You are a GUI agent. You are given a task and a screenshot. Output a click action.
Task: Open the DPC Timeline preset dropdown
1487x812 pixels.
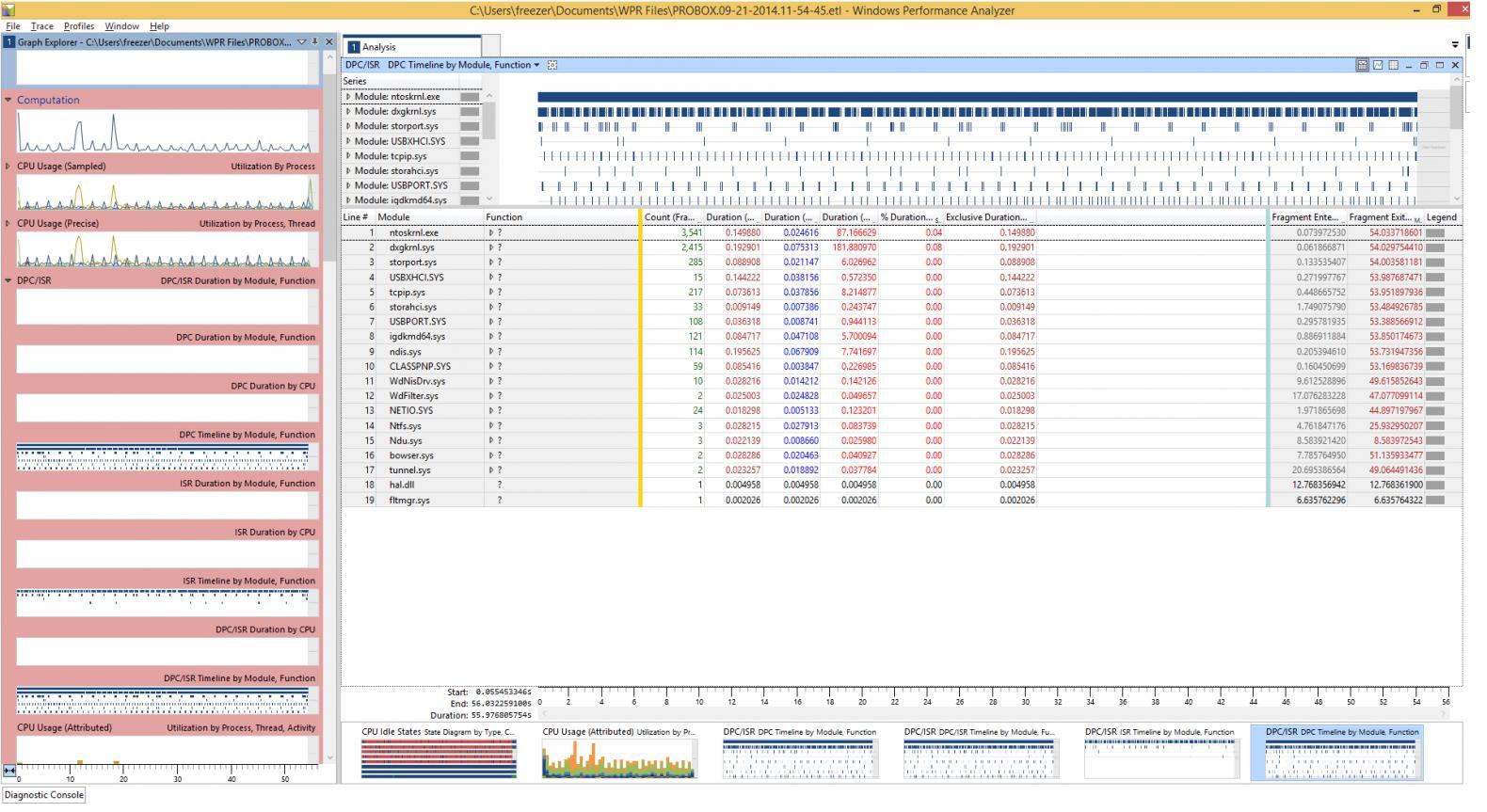pyautogui.click(x=536, y=65)
